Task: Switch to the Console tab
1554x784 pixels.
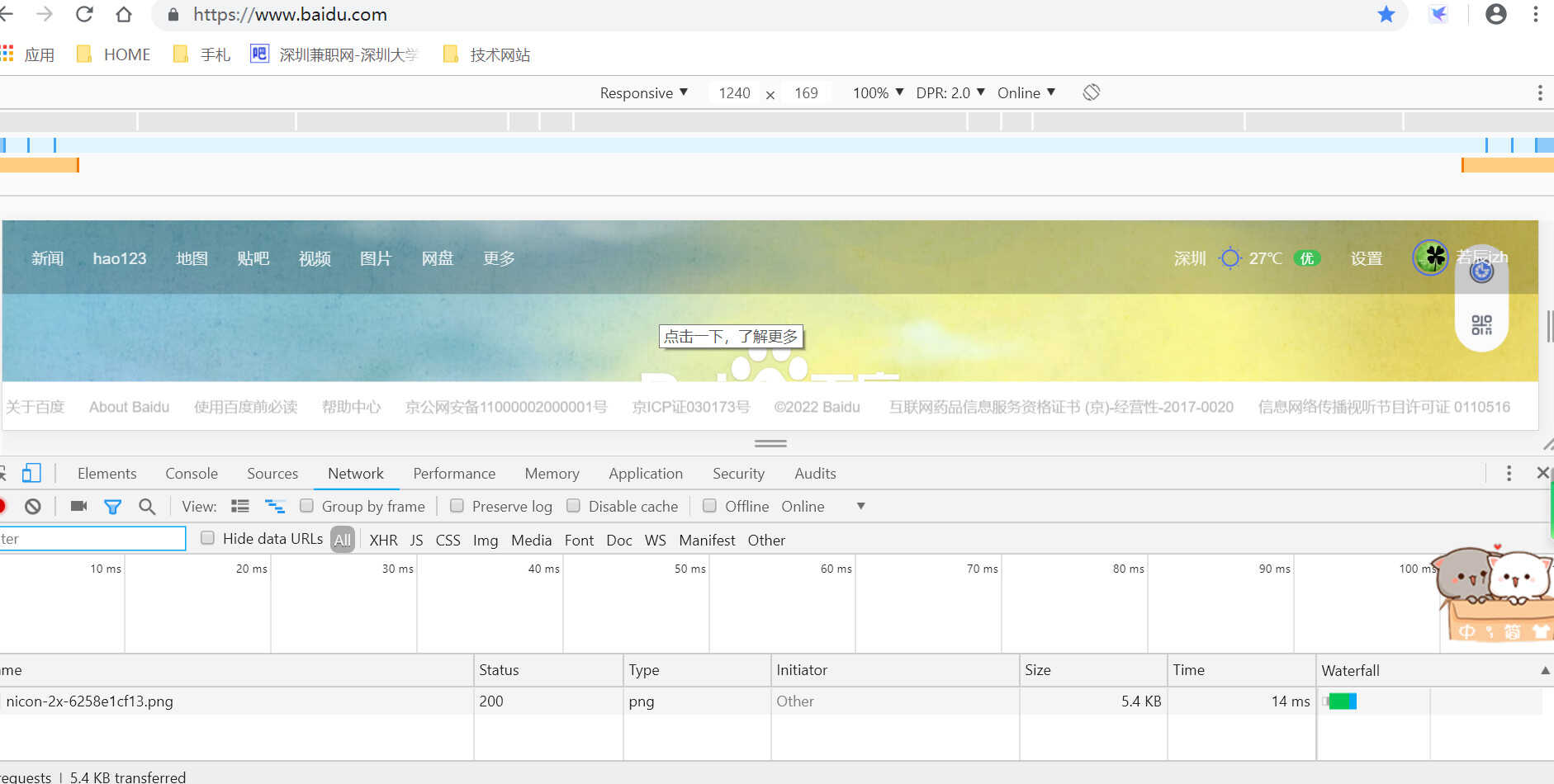Action: coord(192,473)
